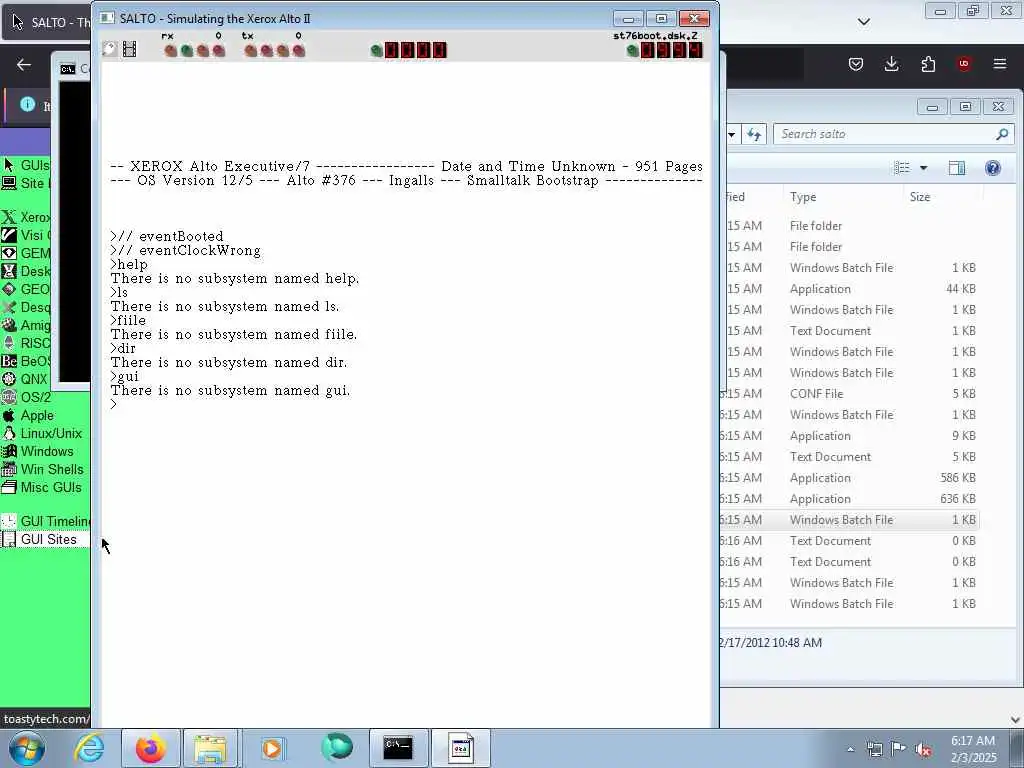Open the QNX sidebar link
Viewport: 1024px width, 768px height.
[x=34, y=379]
